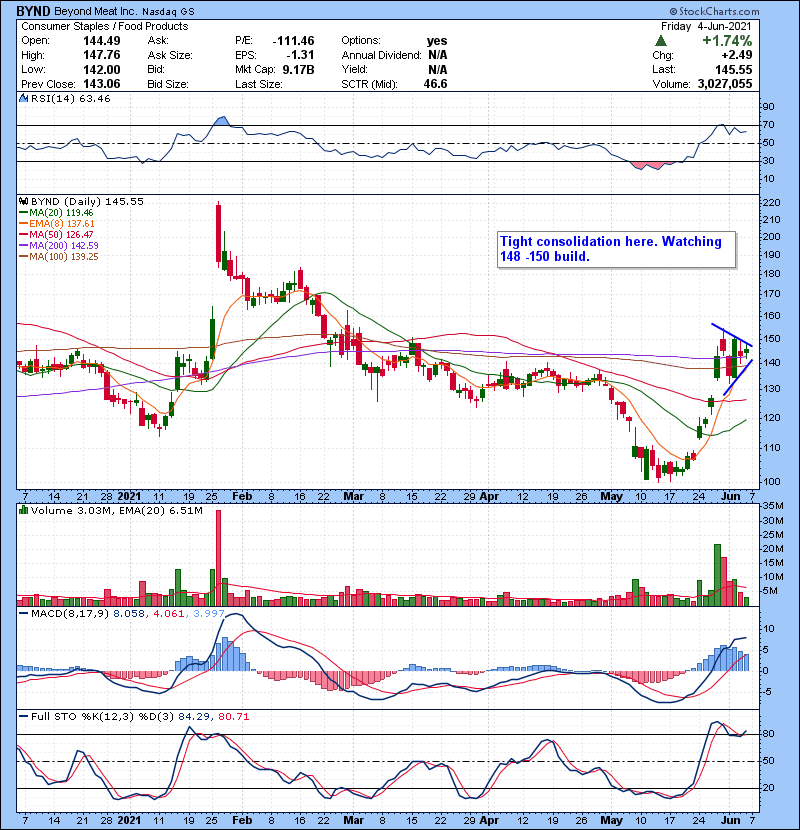Click the 90 label on the RSI axis

click(768, 107)
